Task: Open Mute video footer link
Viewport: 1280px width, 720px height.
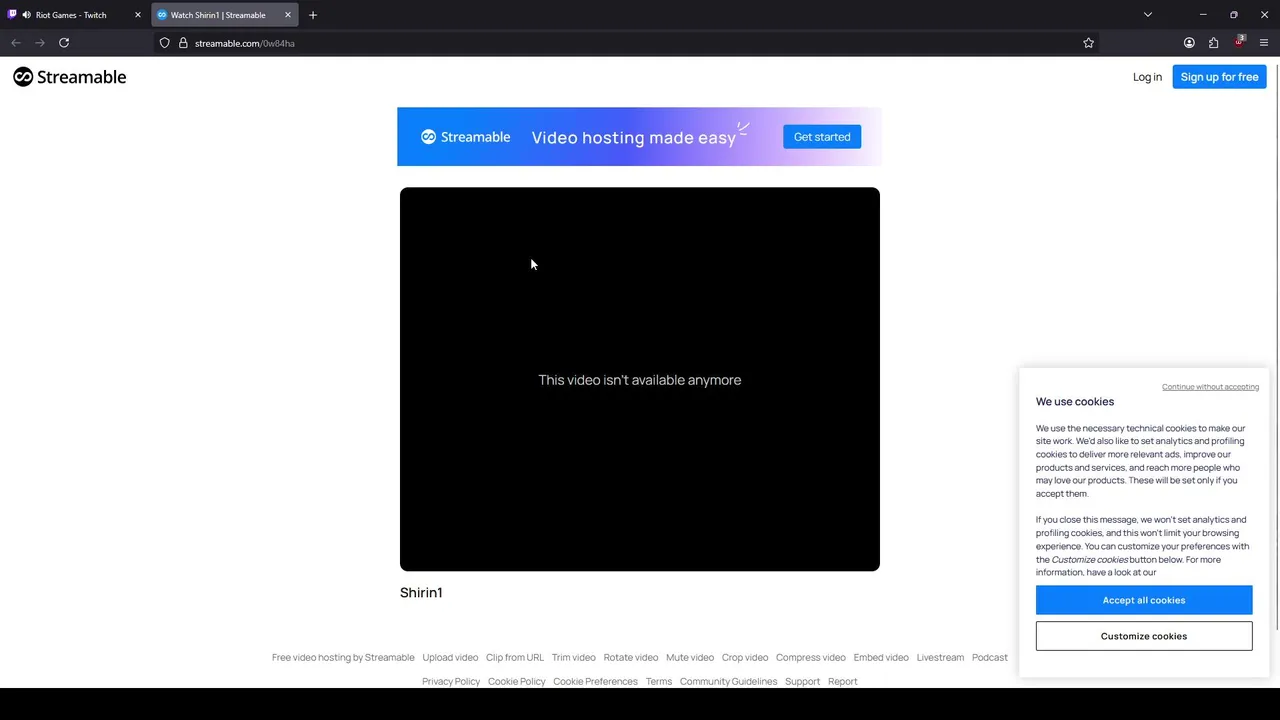Action: (x=690, y=657)
